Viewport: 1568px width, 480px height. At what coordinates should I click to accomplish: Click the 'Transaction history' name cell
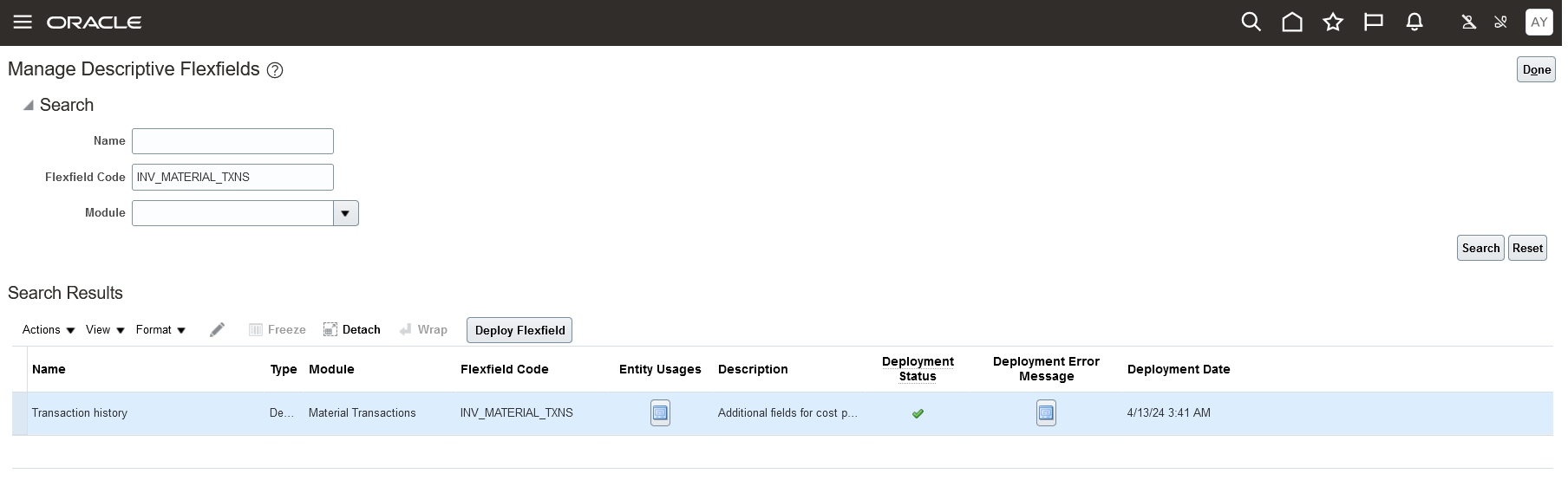click(80, 413)
